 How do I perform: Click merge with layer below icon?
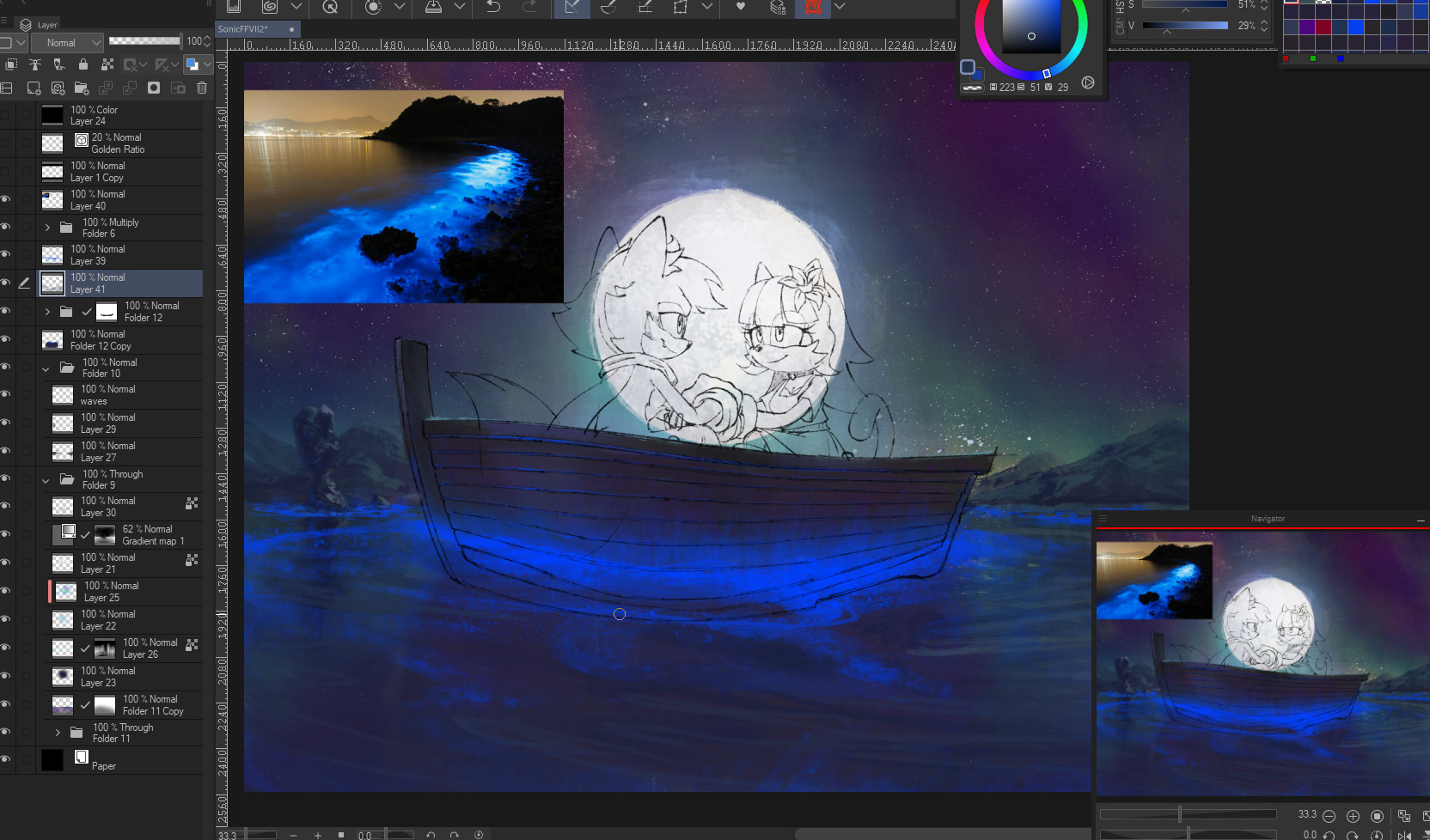tap(130, 88)
